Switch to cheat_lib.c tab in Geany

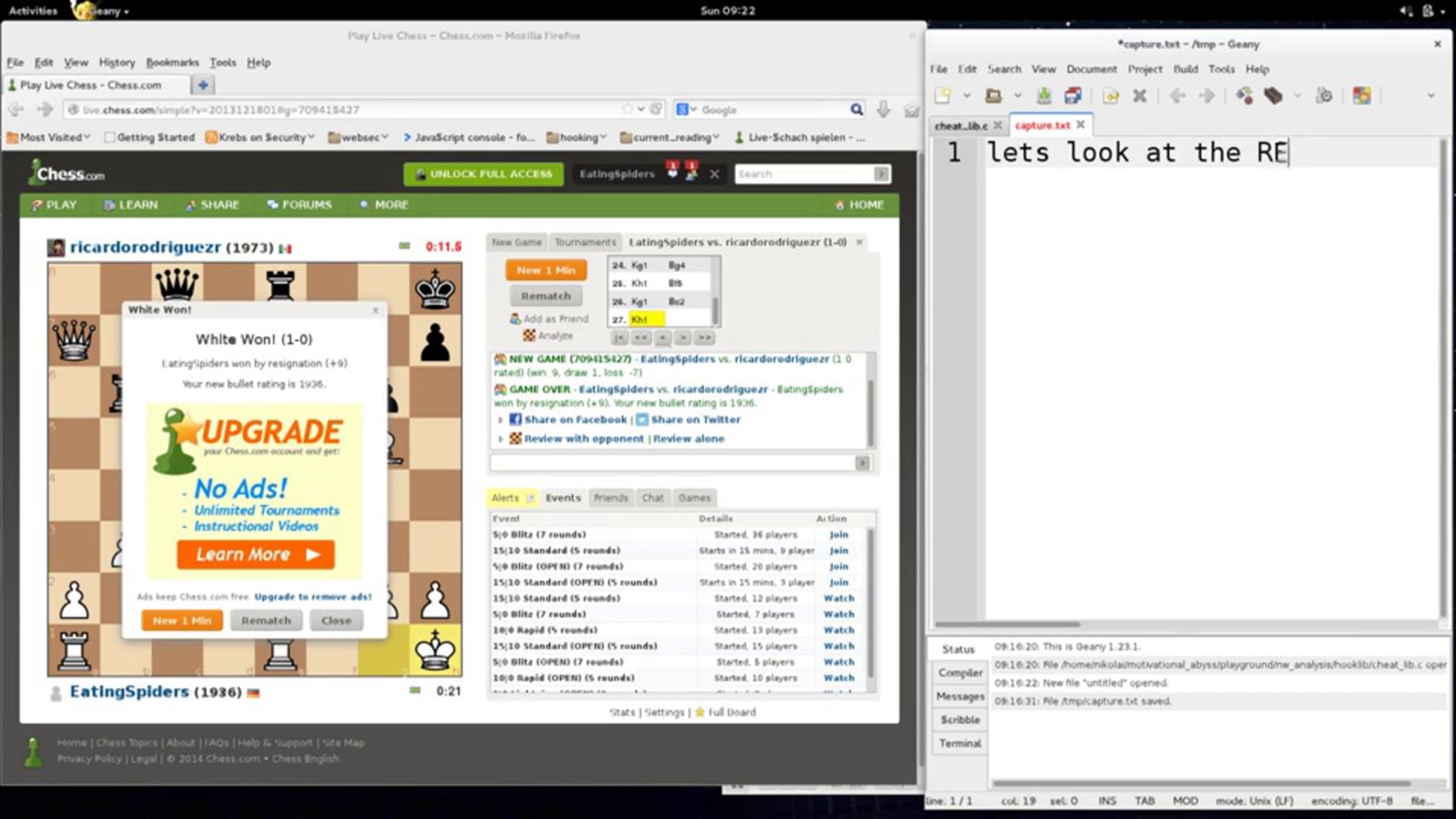(961, 126)
